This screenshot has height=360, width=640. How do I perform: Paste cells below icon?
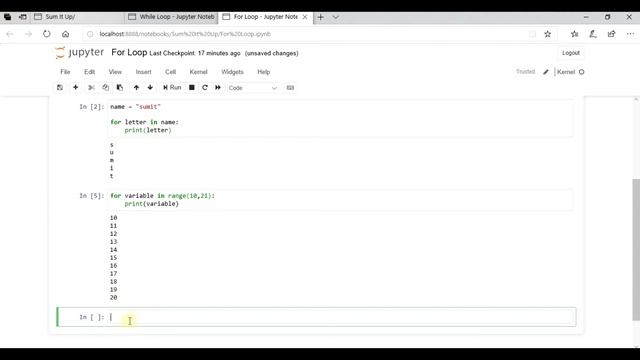click(x=120, y=87)
